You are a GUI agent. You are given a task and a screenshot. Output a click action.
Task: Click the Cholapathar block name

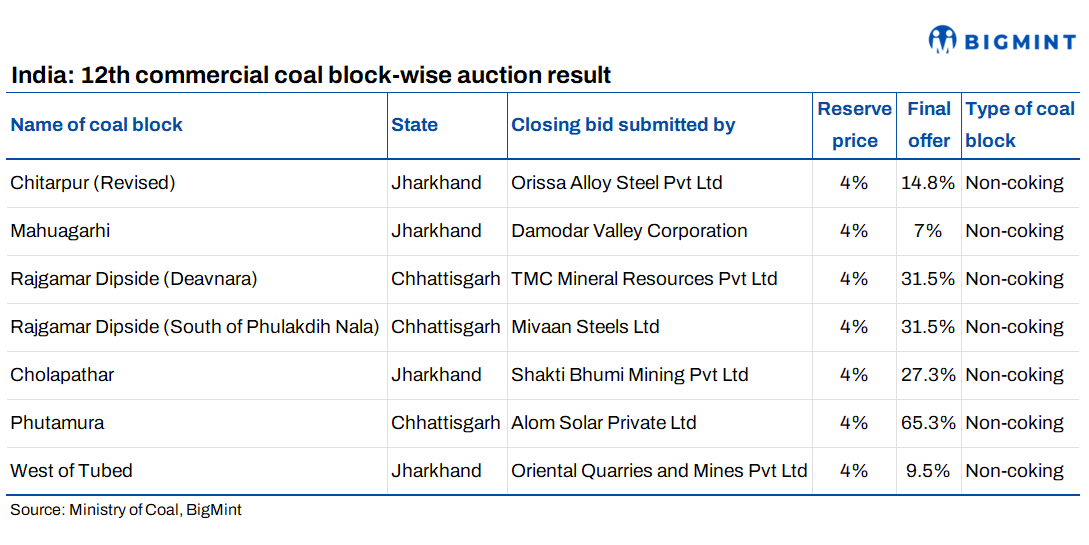click(x=62, y=375)
